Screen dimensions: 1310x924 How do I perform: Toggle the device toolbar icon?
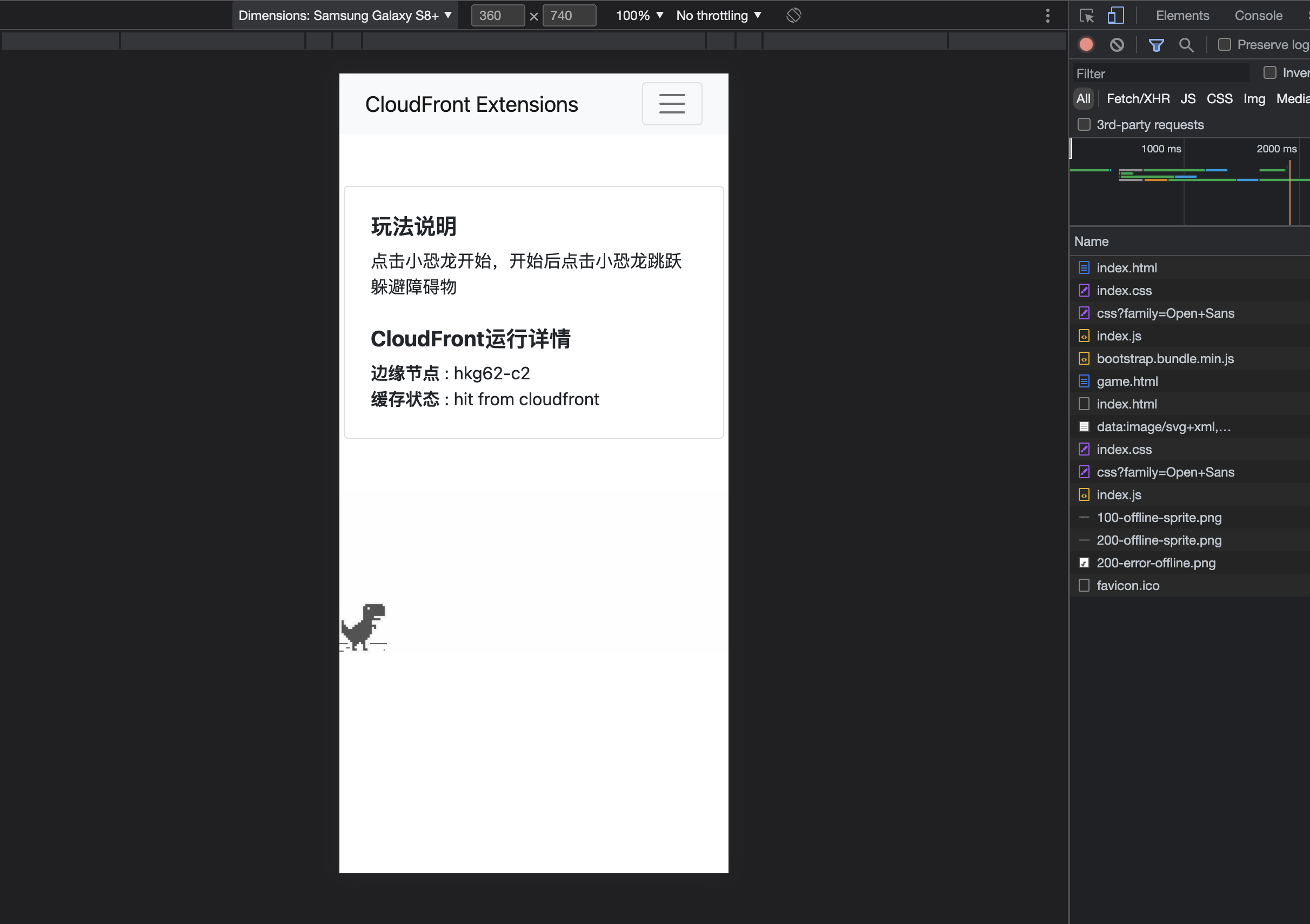1115,15
